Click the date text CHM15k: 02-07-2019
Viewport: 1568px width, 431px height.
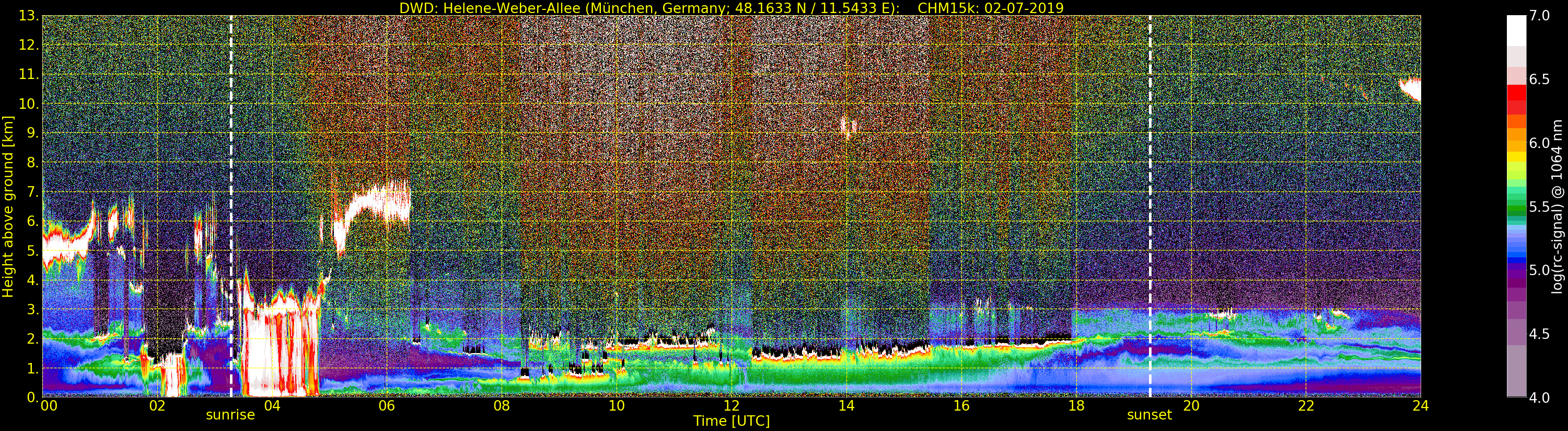tap(990, 8)
